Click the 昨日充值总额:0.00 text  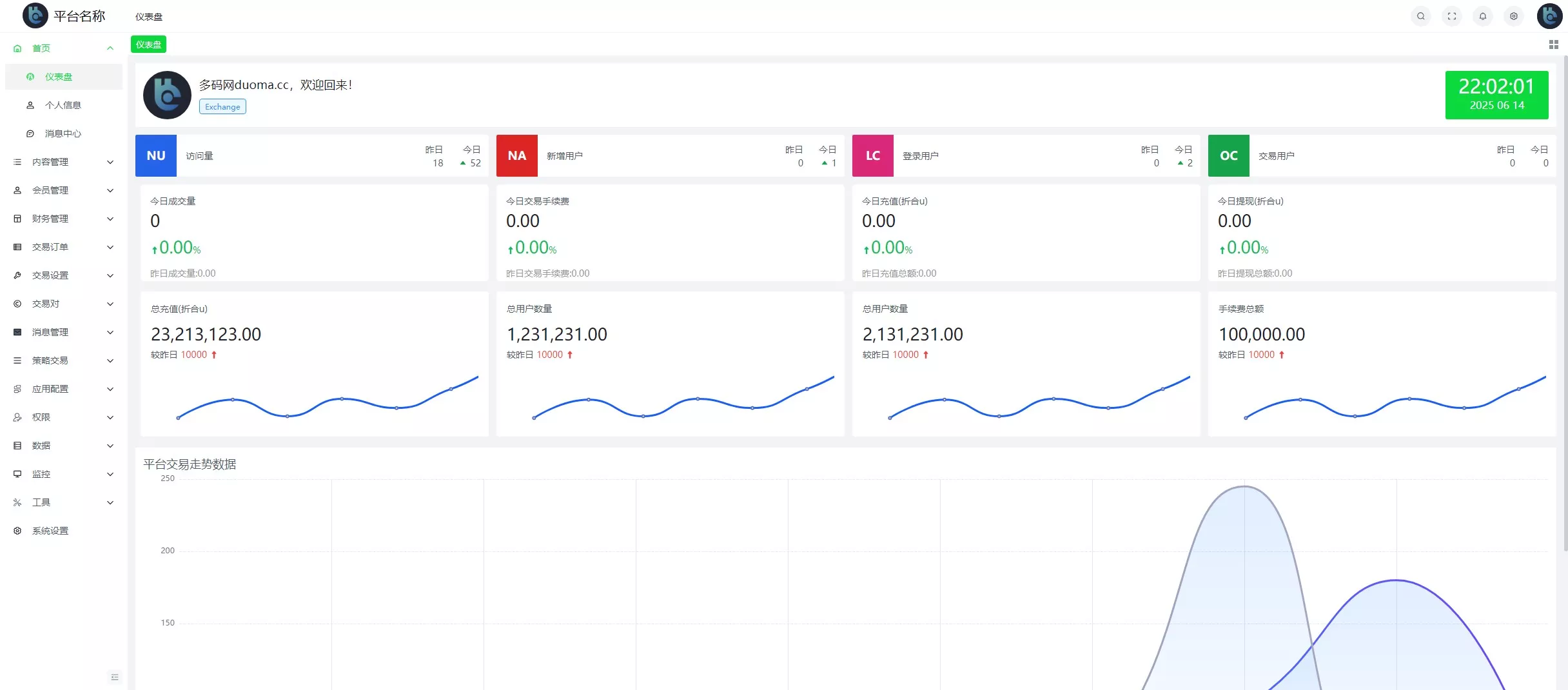point(899,273)
